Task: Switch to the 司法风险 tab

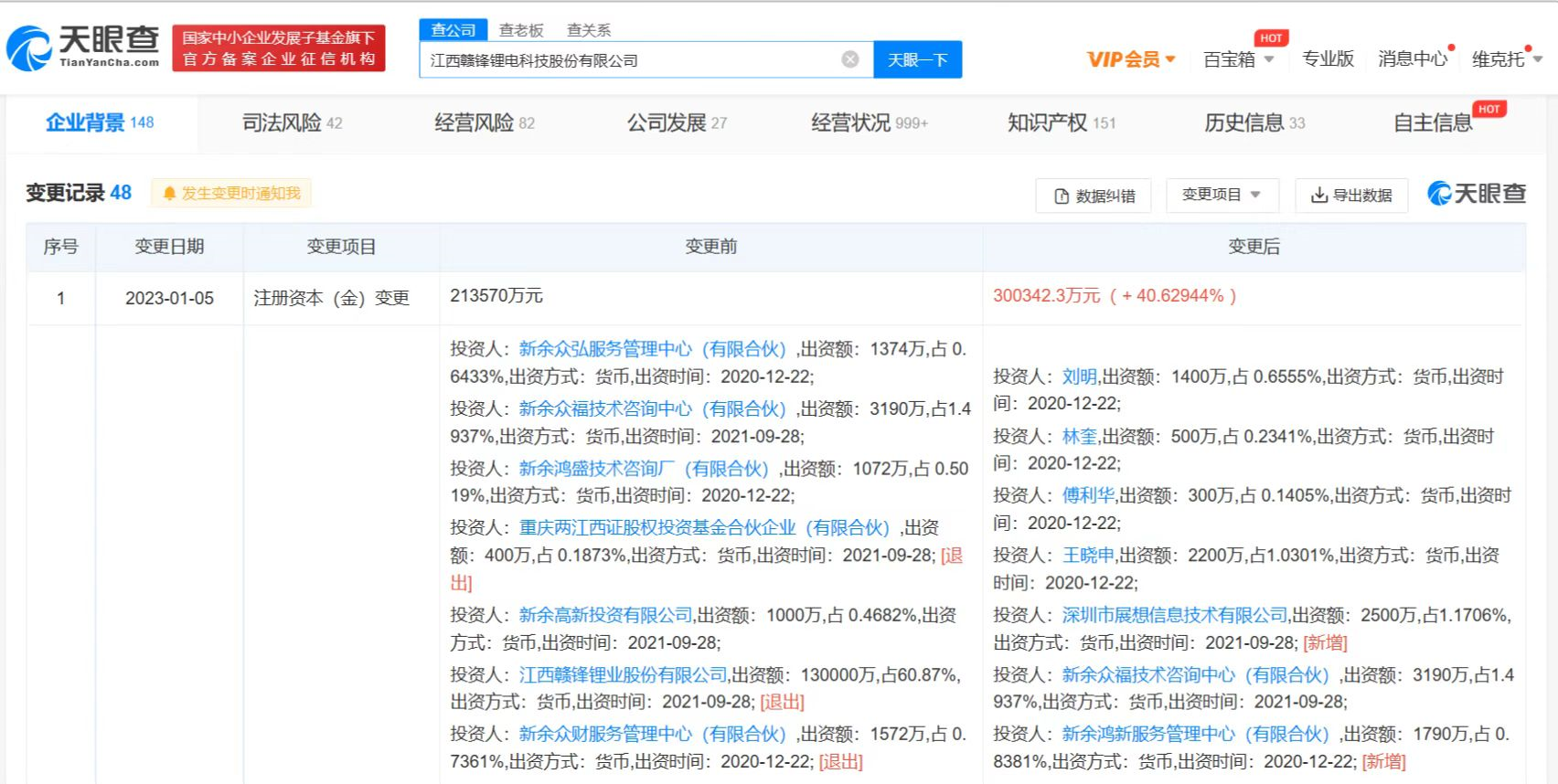Action: pyautogui.click(x=292, y=122)
